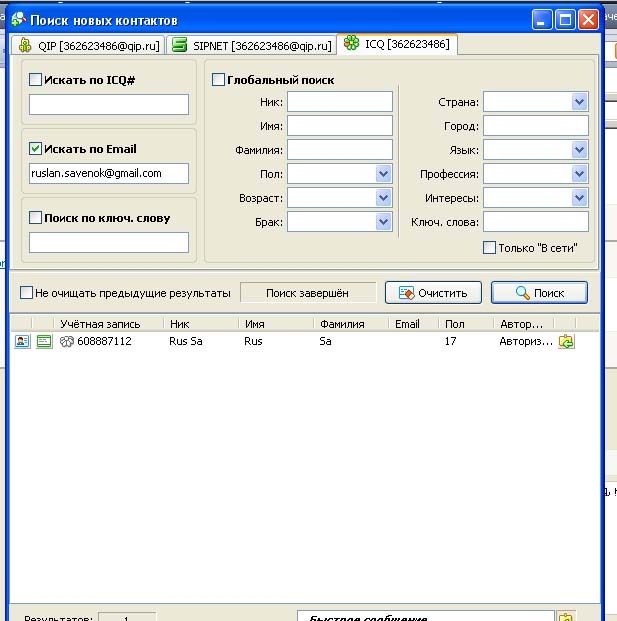The width and height of the screenshot is (617, 621).
Task: Click the Город input field
Action: (x=536, y=126)
